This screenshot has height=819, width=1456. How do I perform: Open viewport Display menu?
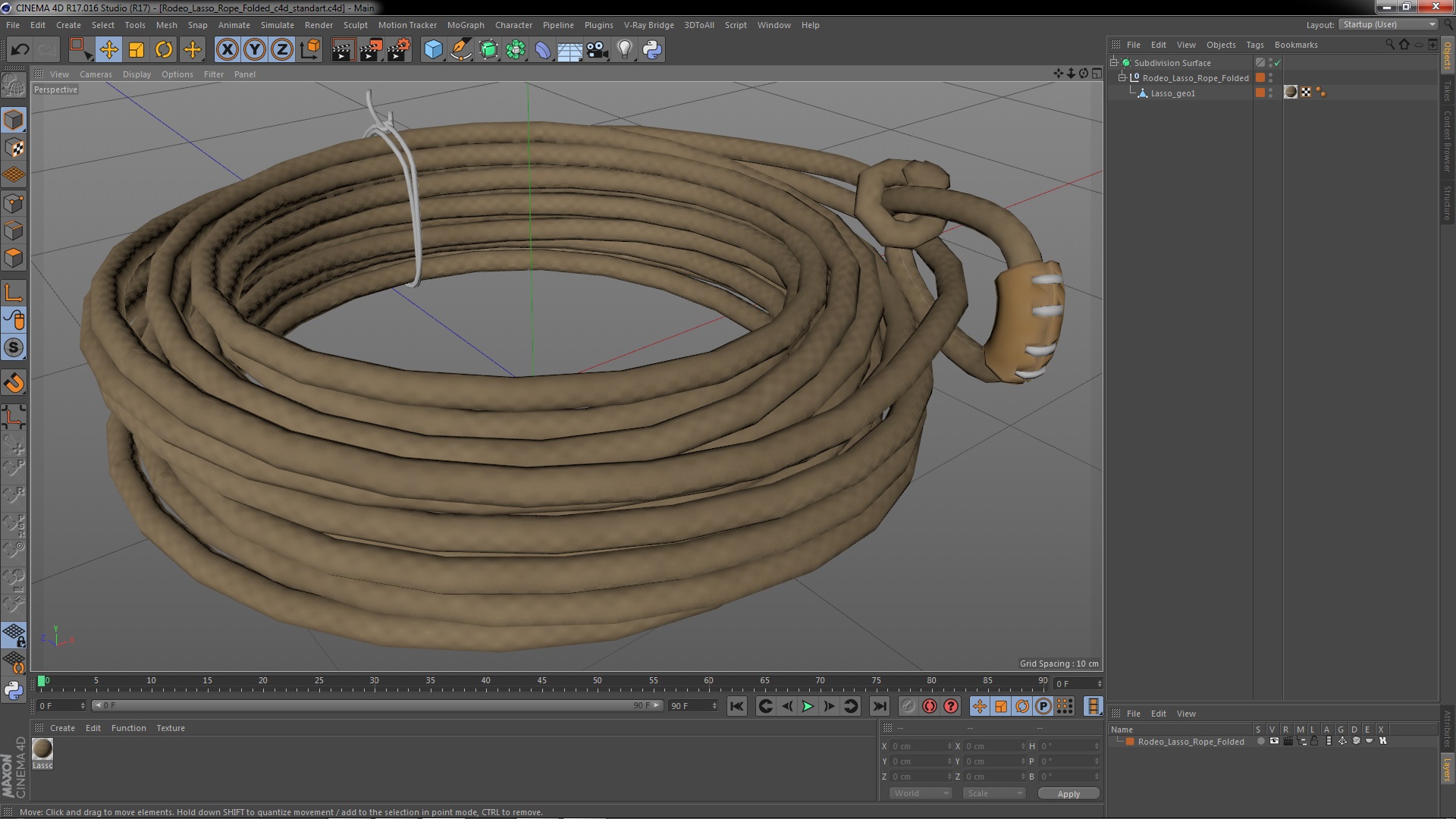136,74
